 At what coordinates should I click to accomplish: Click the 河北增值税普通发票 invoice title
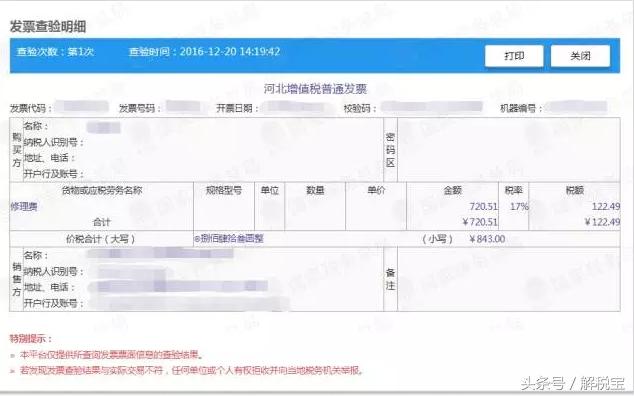point(315,89)
